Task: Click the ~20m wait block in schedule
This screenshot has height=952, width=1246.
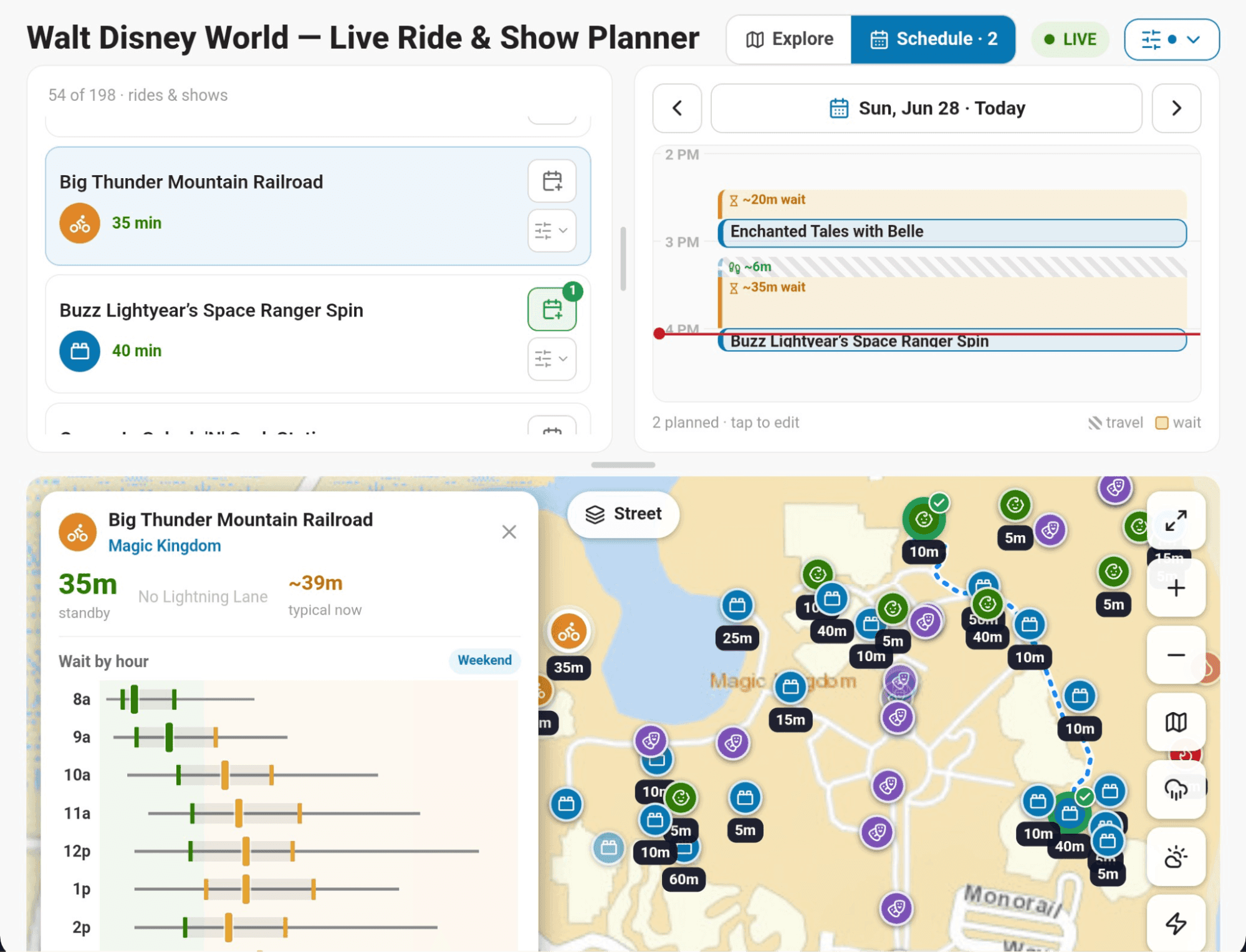Action: [x=952, y=204]
